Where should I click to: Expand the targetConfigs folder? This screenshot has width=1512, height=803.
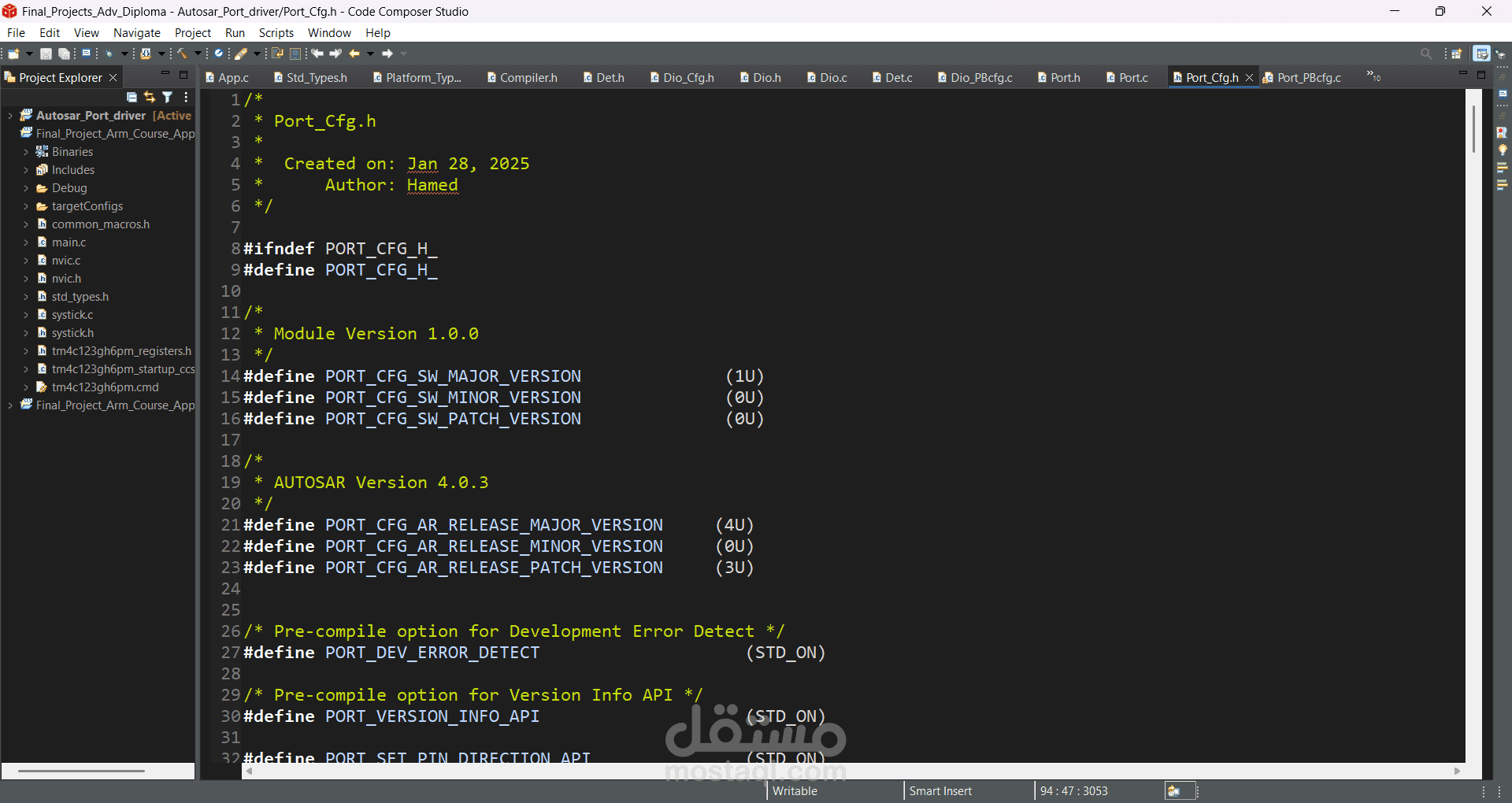point(26,206)
